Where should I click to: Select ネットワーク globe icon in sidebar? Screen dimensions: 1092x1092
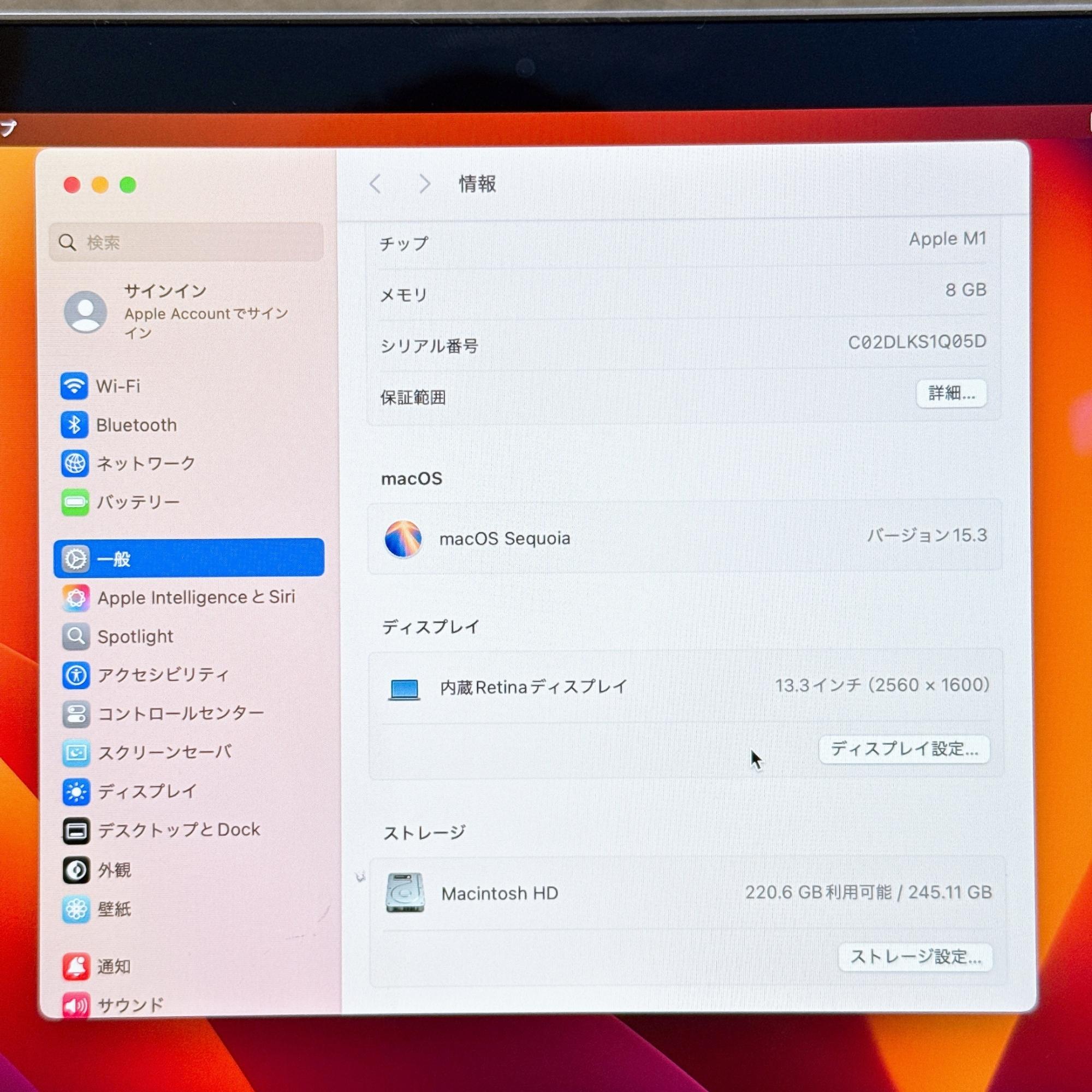pyautogui.click(x=75, y=464)
